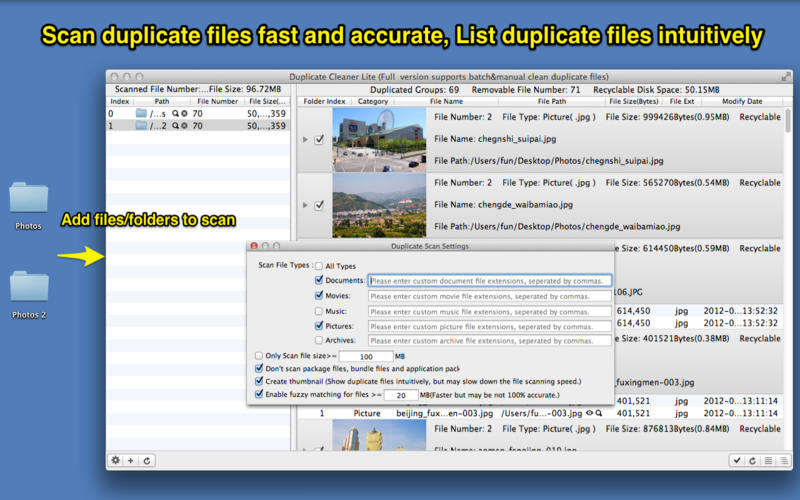Image resolution: width=800 pixels, height=500 pixels.
Task: Click the eye preview icon in beijing_fux row
Action: point(589,413)
